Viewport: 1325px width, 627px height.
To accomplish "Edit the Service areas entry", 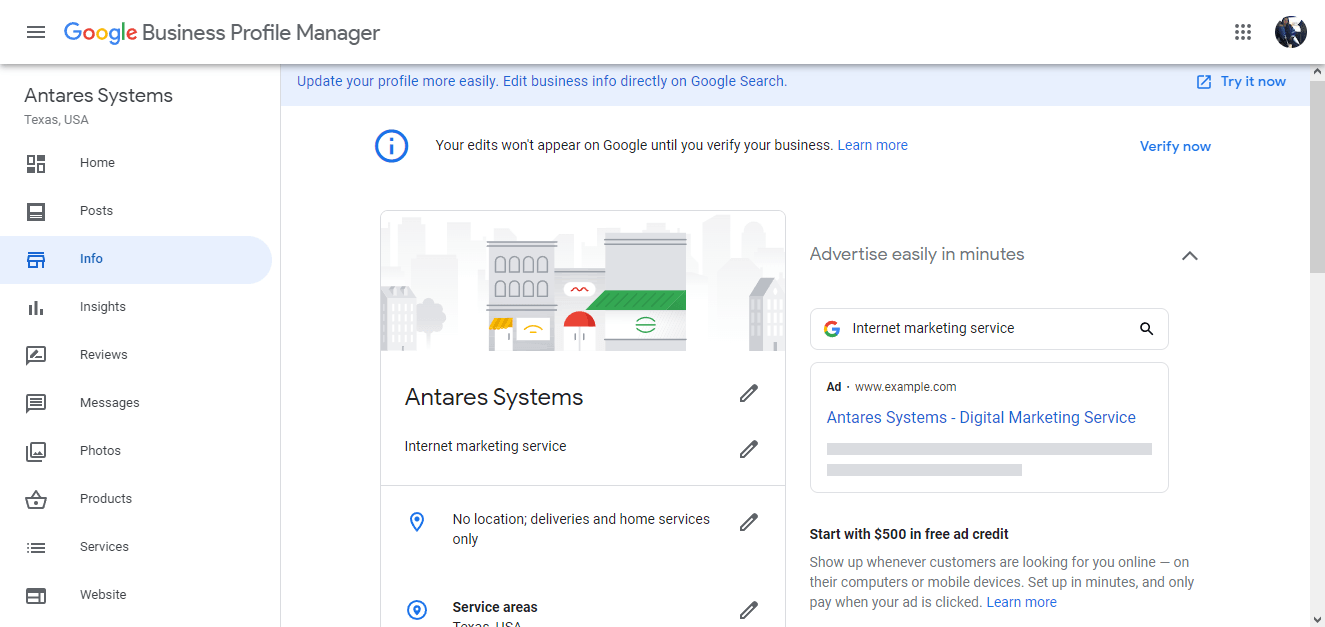I will tap(749, 609).
